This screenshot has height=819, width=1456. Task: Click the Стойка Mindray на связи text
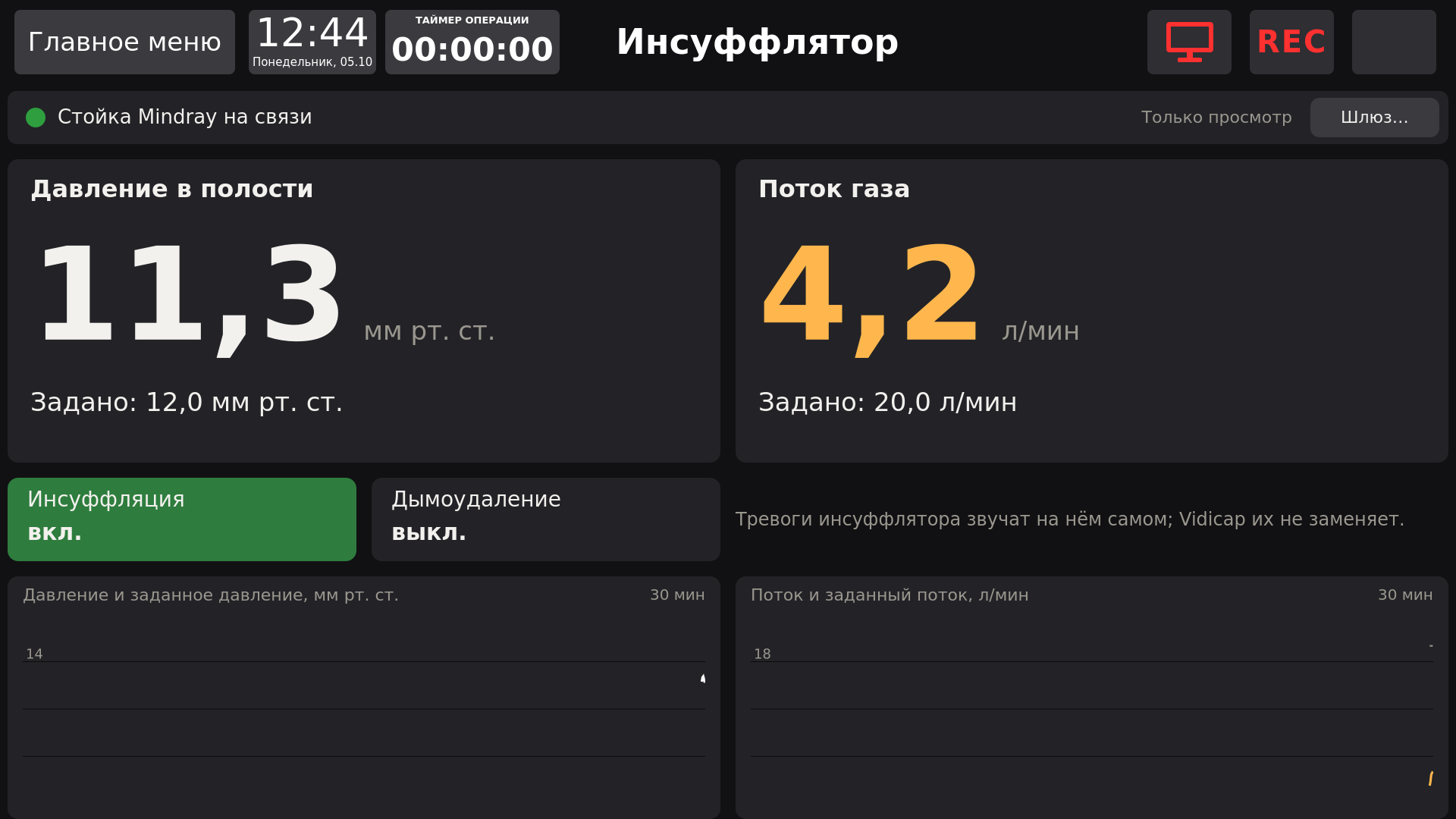[x=185, y=117]
